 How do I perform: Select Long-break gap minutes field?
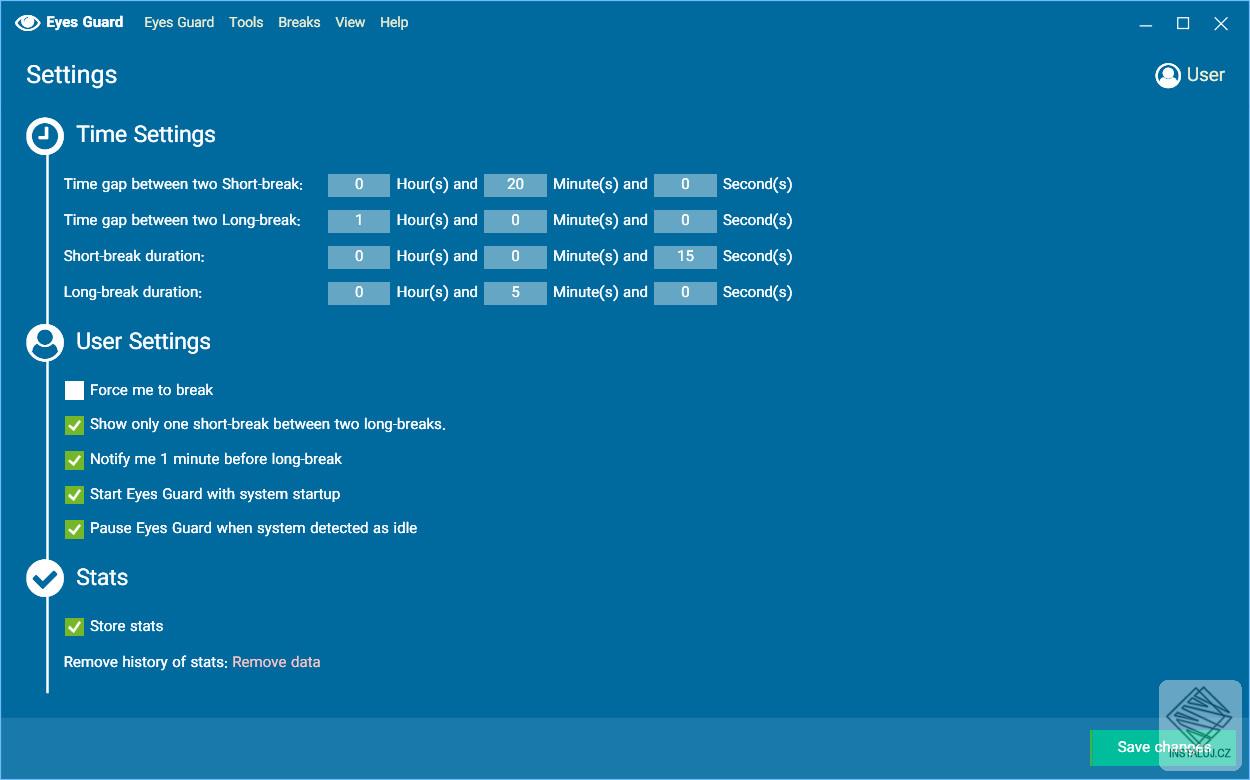point(515,221)
